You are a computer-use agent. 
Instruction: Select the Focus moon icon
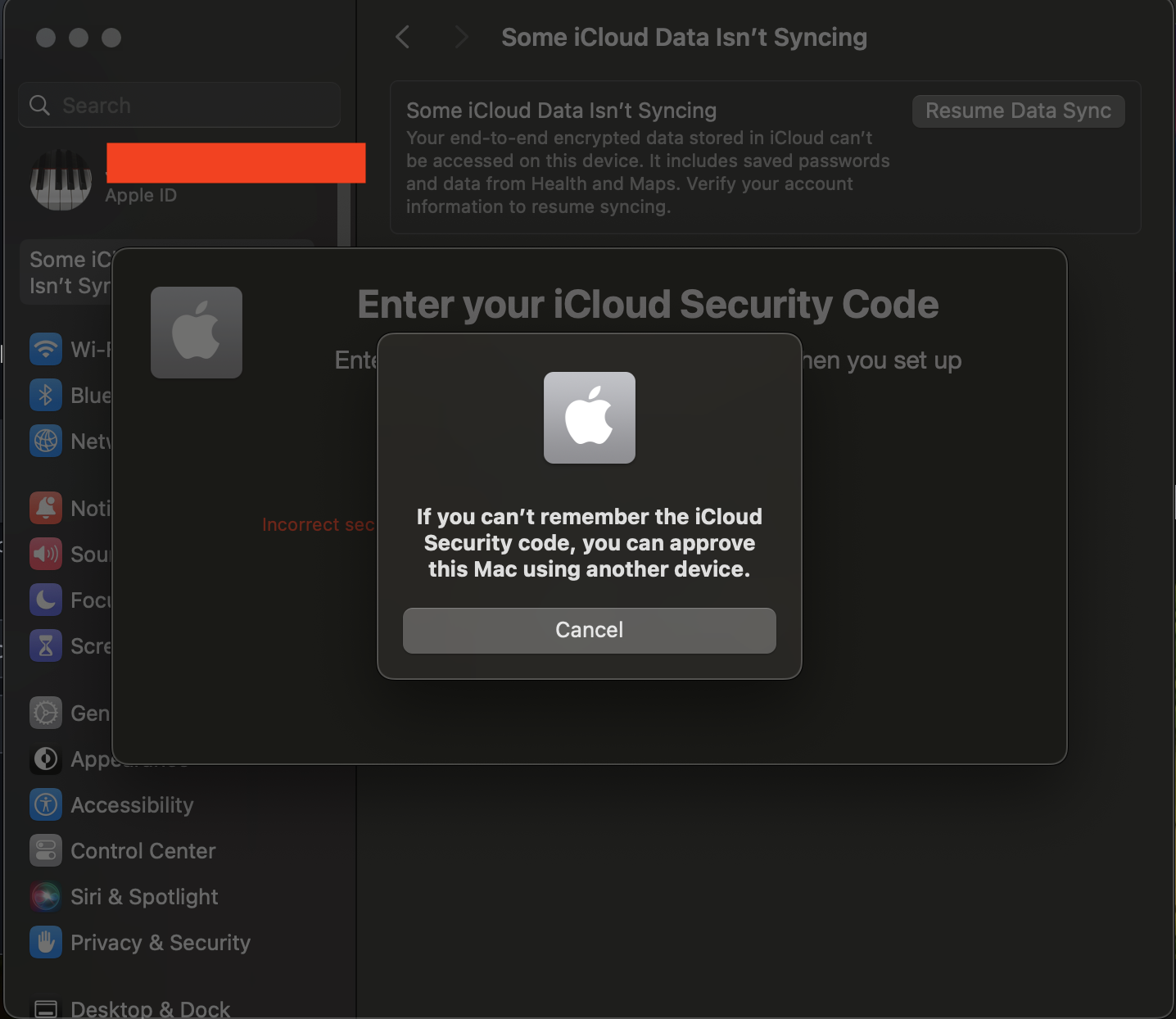tap(46, 600)
